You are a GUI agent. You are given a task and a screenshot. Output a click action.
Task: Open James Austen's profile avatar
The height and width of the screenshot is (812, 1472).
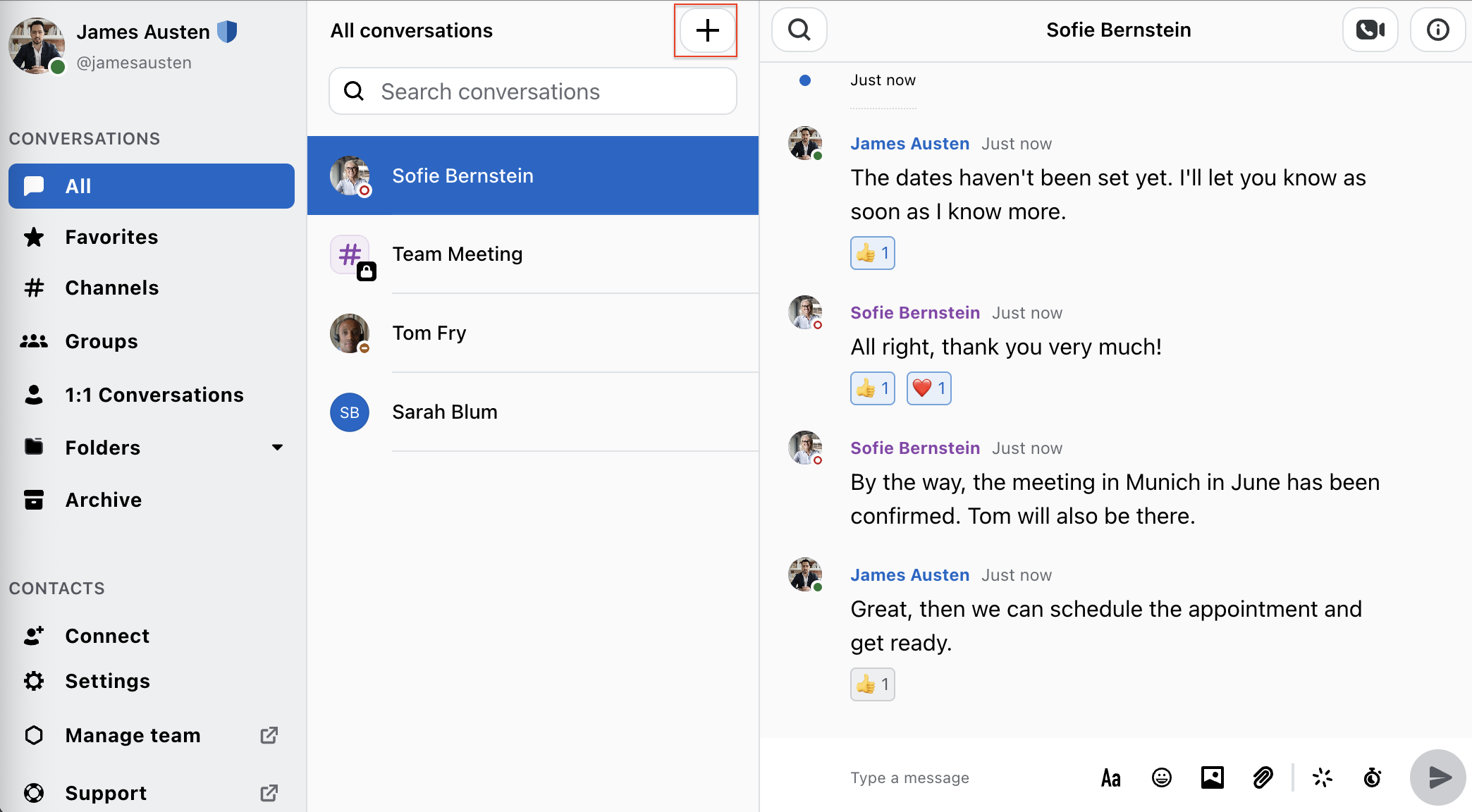coord(37,46)
